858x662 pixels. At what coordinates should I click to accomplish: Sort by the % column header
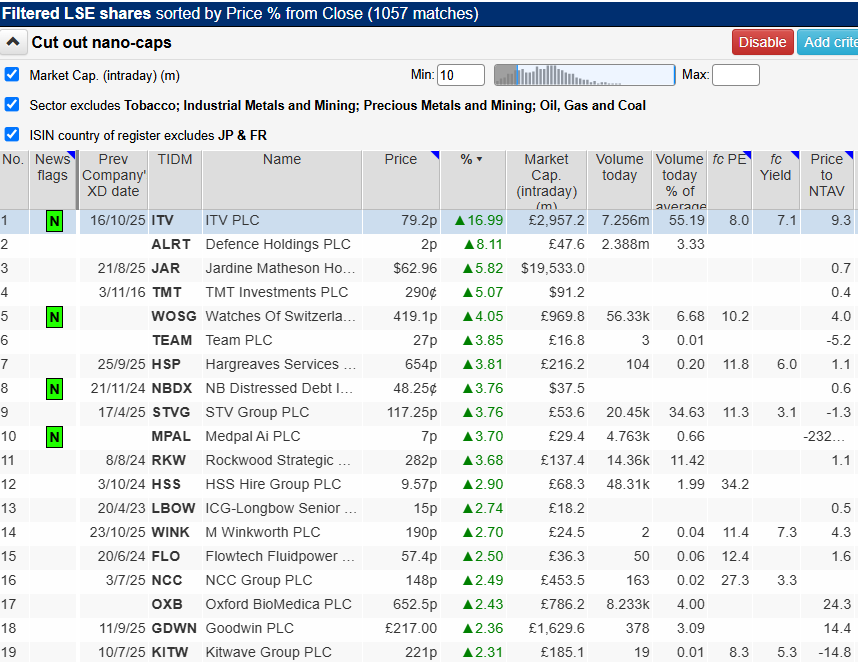[x=473, y=180]
